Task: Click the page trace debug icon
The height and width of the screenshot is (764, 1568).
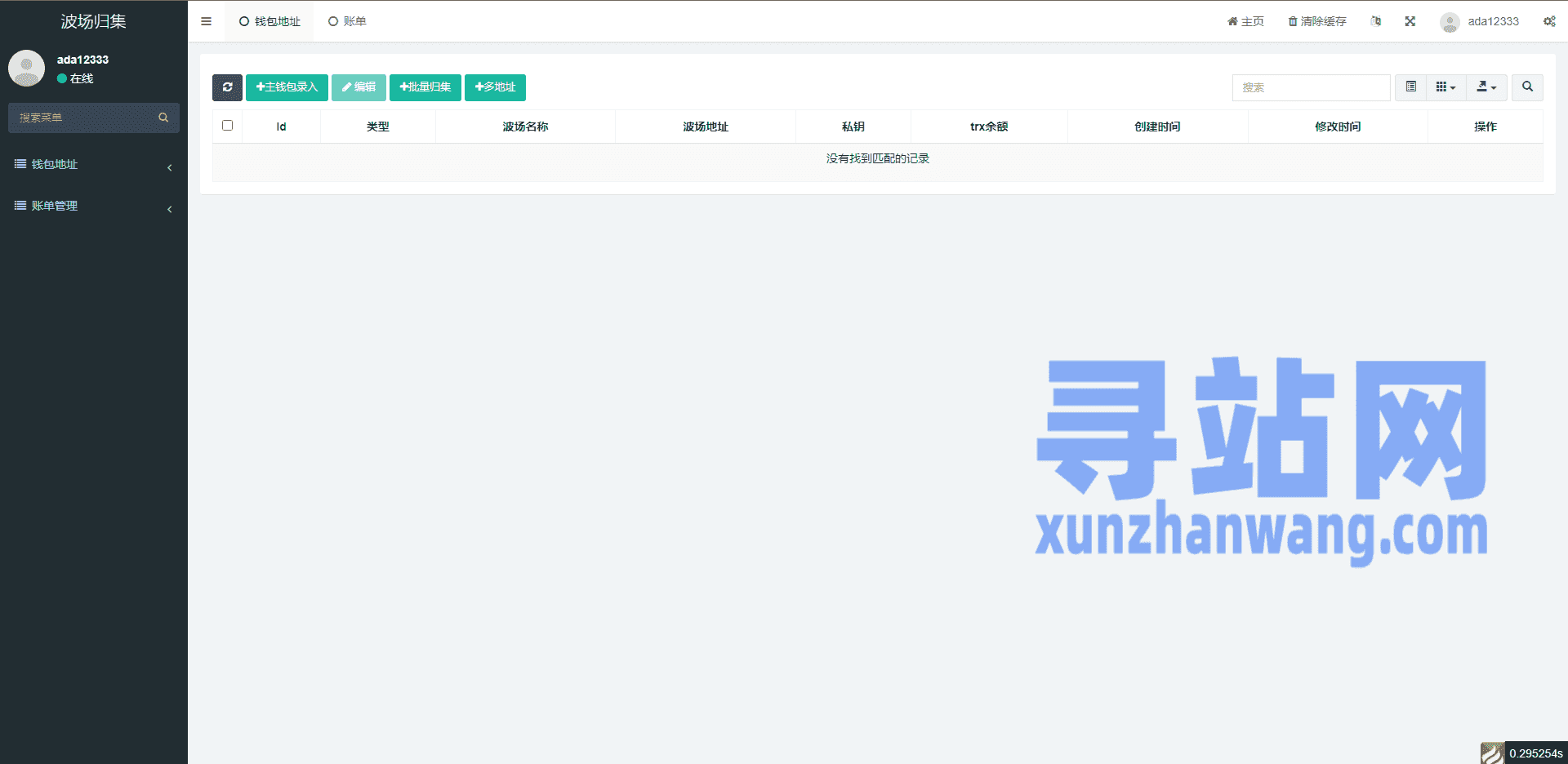Action: (1492, 753)
